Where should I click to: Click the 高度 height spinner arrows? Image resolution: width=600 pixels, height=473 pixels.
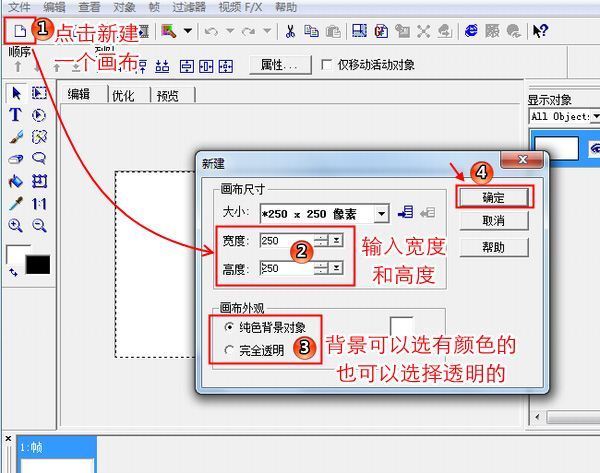(321, 268)
